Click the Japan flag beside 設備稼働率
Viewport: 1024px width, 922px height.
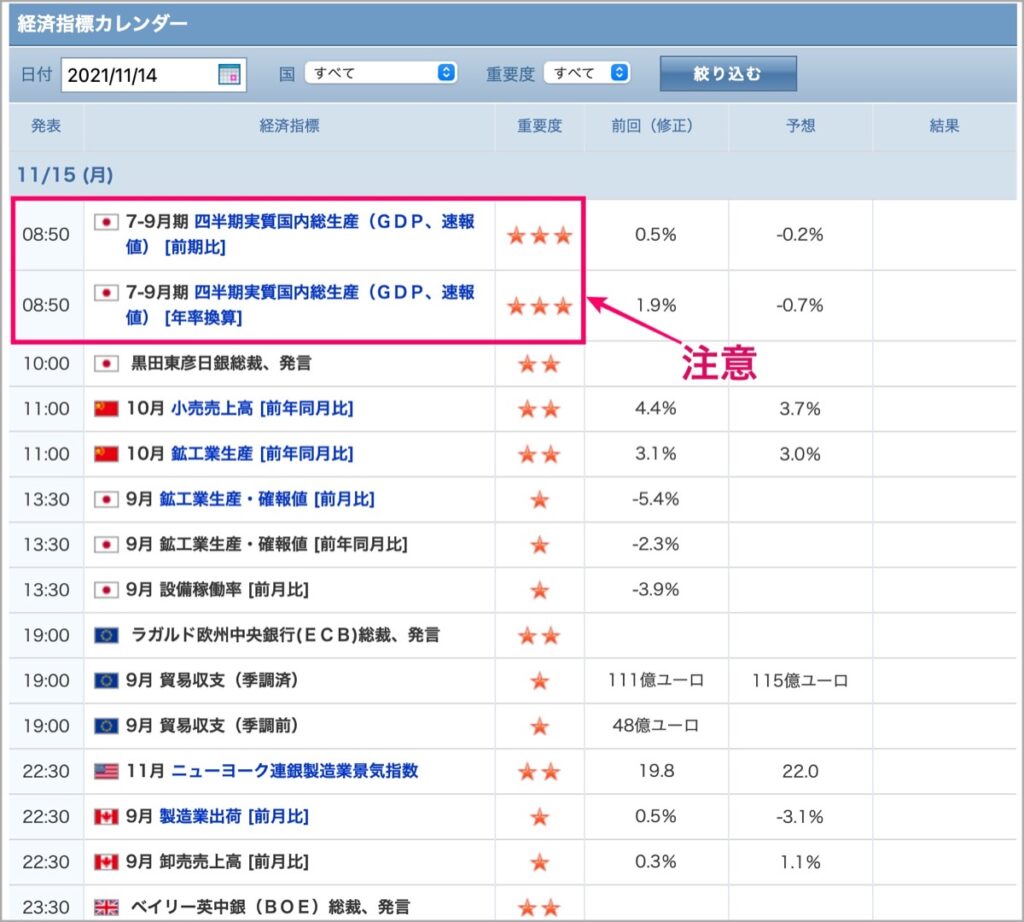(106, 590)
